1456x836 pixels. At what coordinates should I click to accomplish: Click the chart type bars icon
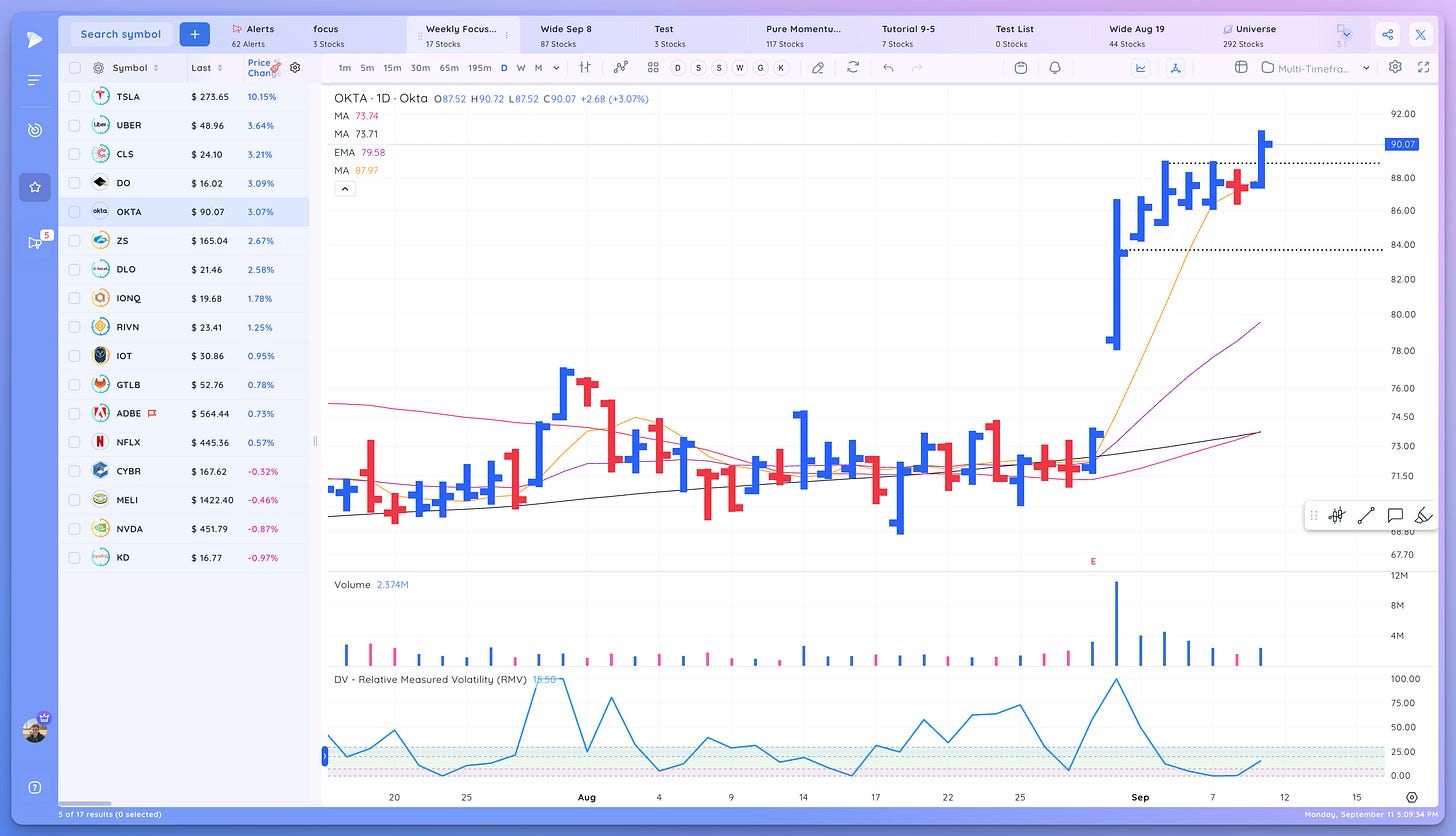point(584,67)
